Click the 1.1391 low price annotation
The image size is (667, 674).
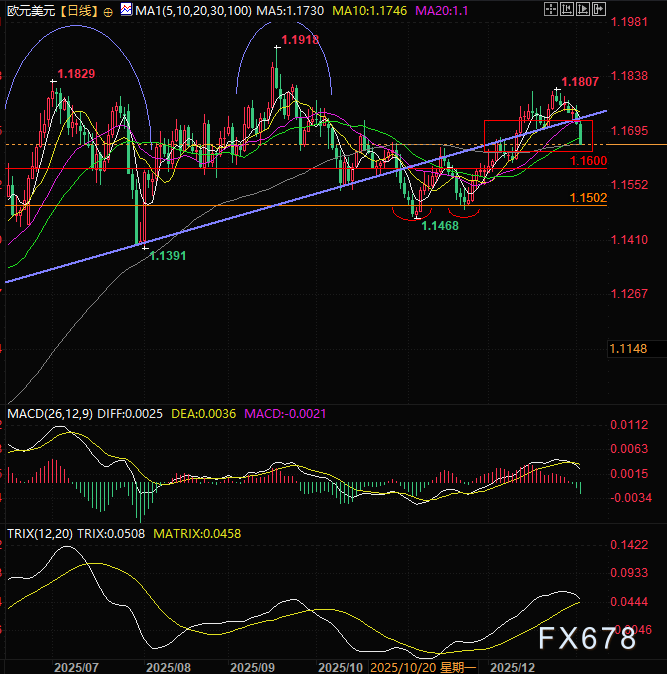tap(168, 256)
